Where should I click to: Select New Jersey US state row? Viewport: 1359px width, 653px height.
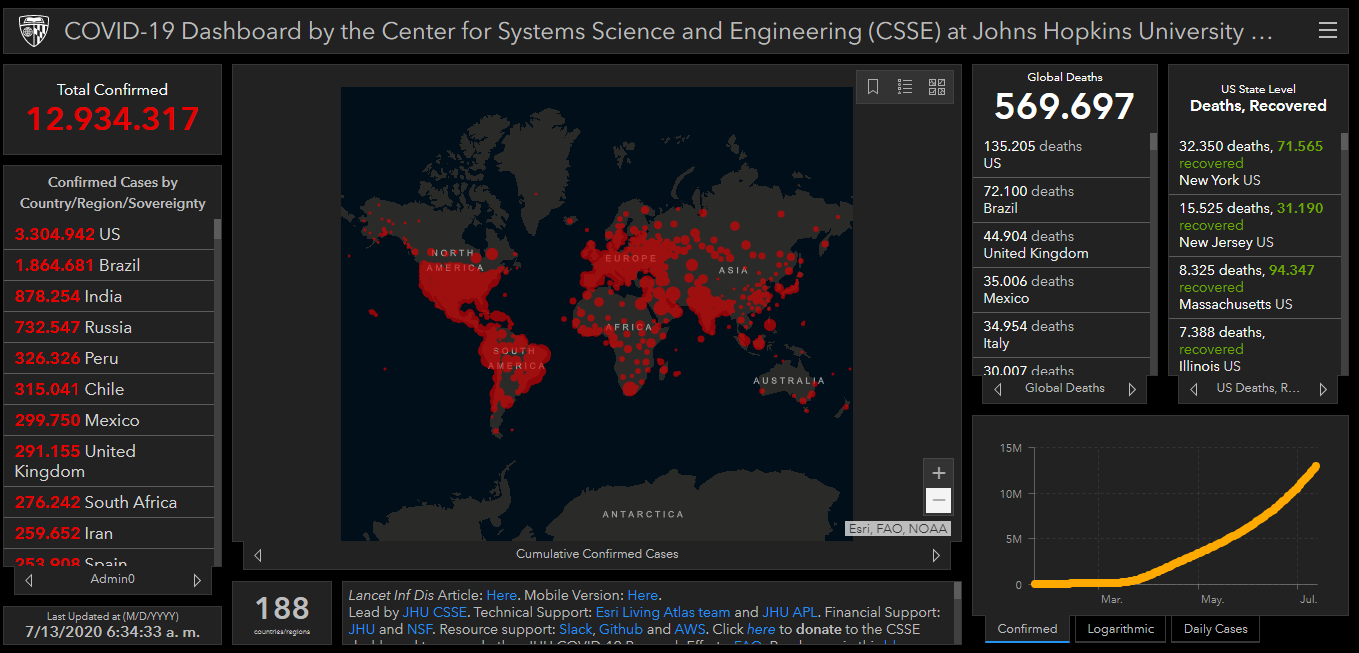point(1255,225)
